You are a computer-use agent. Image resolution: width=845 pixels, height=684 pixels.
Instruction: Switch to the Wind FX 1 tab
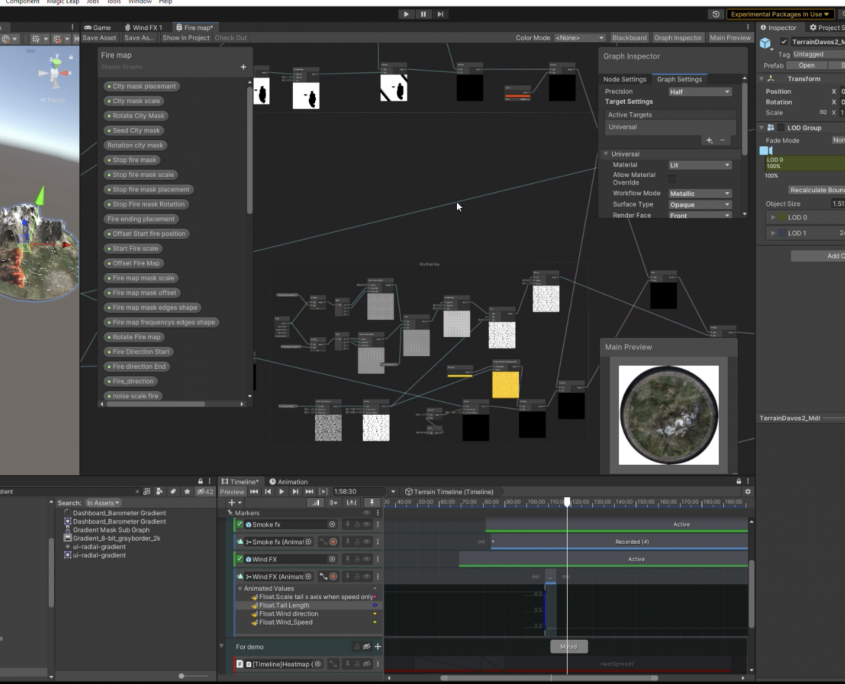(145, 27)
